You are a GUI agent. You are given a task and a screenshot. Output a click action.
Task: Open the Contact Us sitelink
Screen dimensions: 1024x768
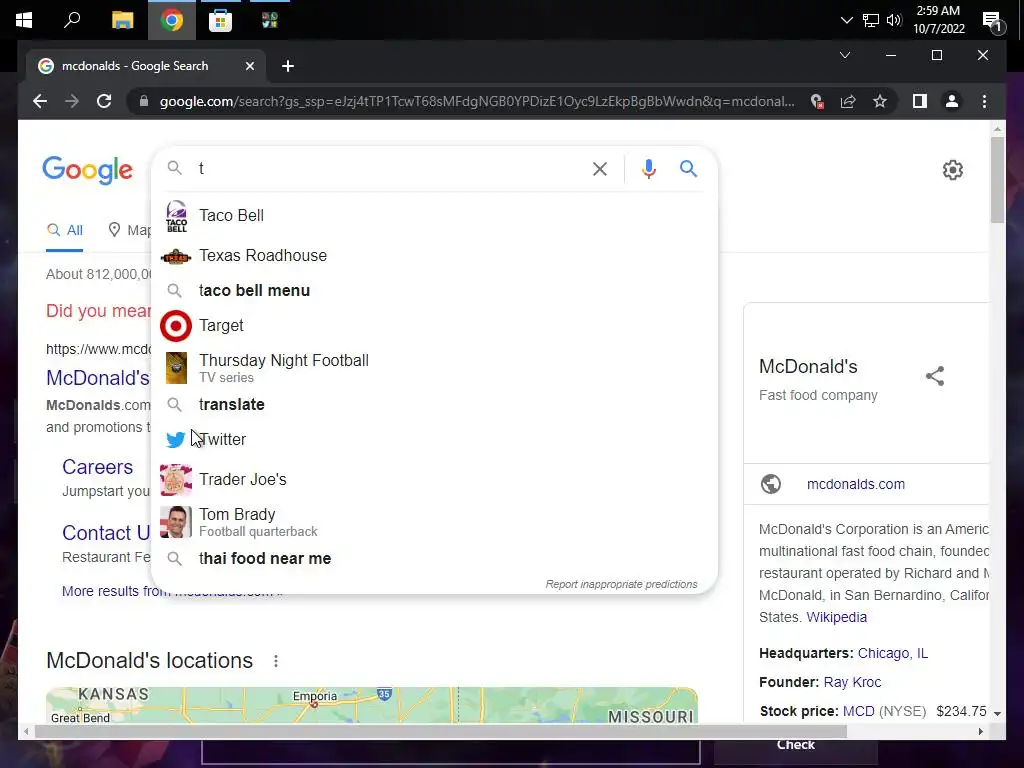(106, 533)
